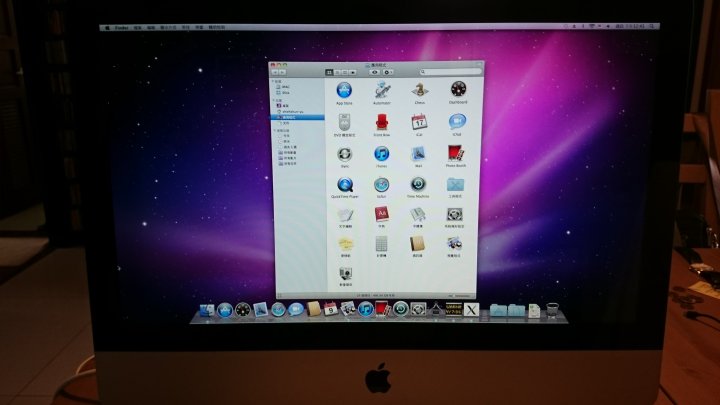This screenshot has width=720, height=405.
Task: Collapse the Search For section in the sidebar
Action: (x=275, y=130)
